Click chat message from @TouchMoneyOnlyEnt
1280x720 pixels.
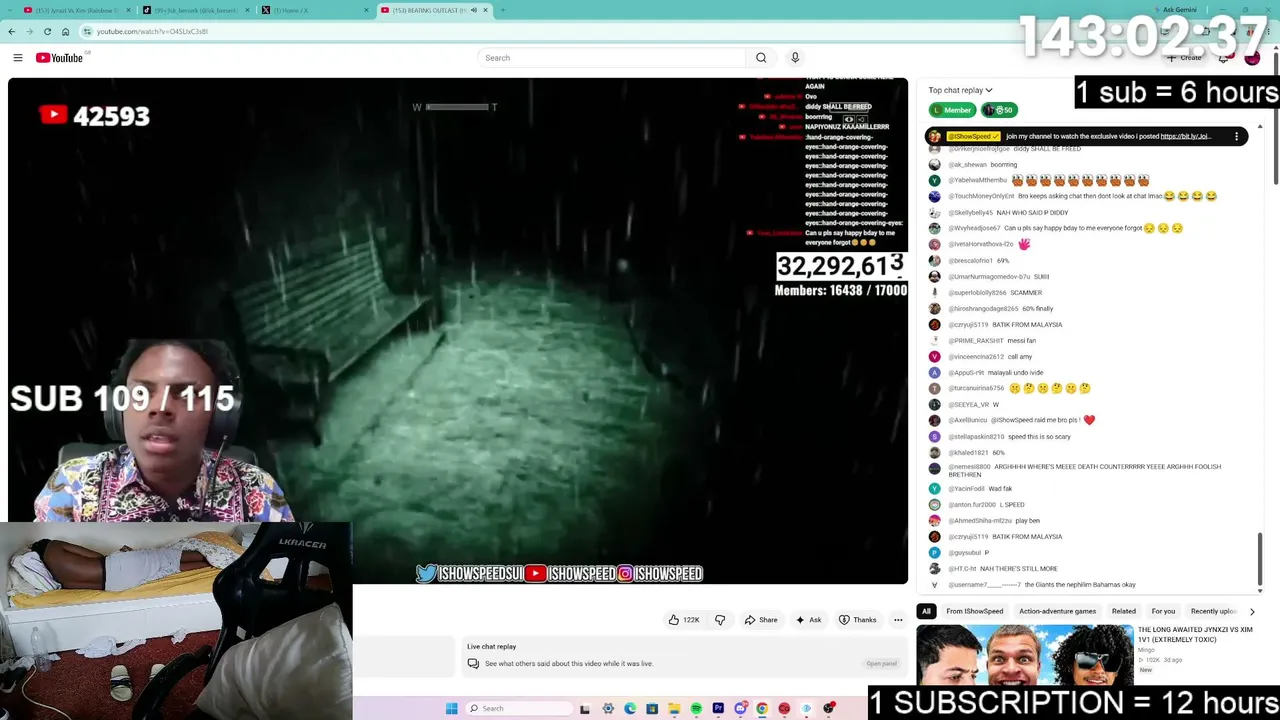click(1083, 196)
